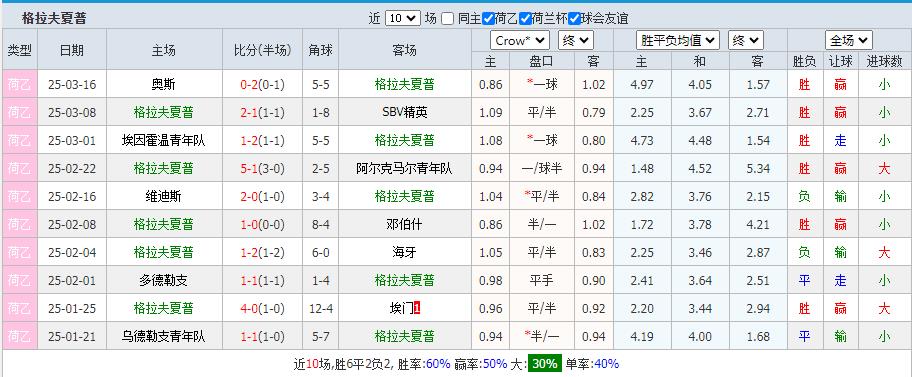Click the home odds value 4.97
912x377 pixels.
pyautogui.click(x=642, y=85)
